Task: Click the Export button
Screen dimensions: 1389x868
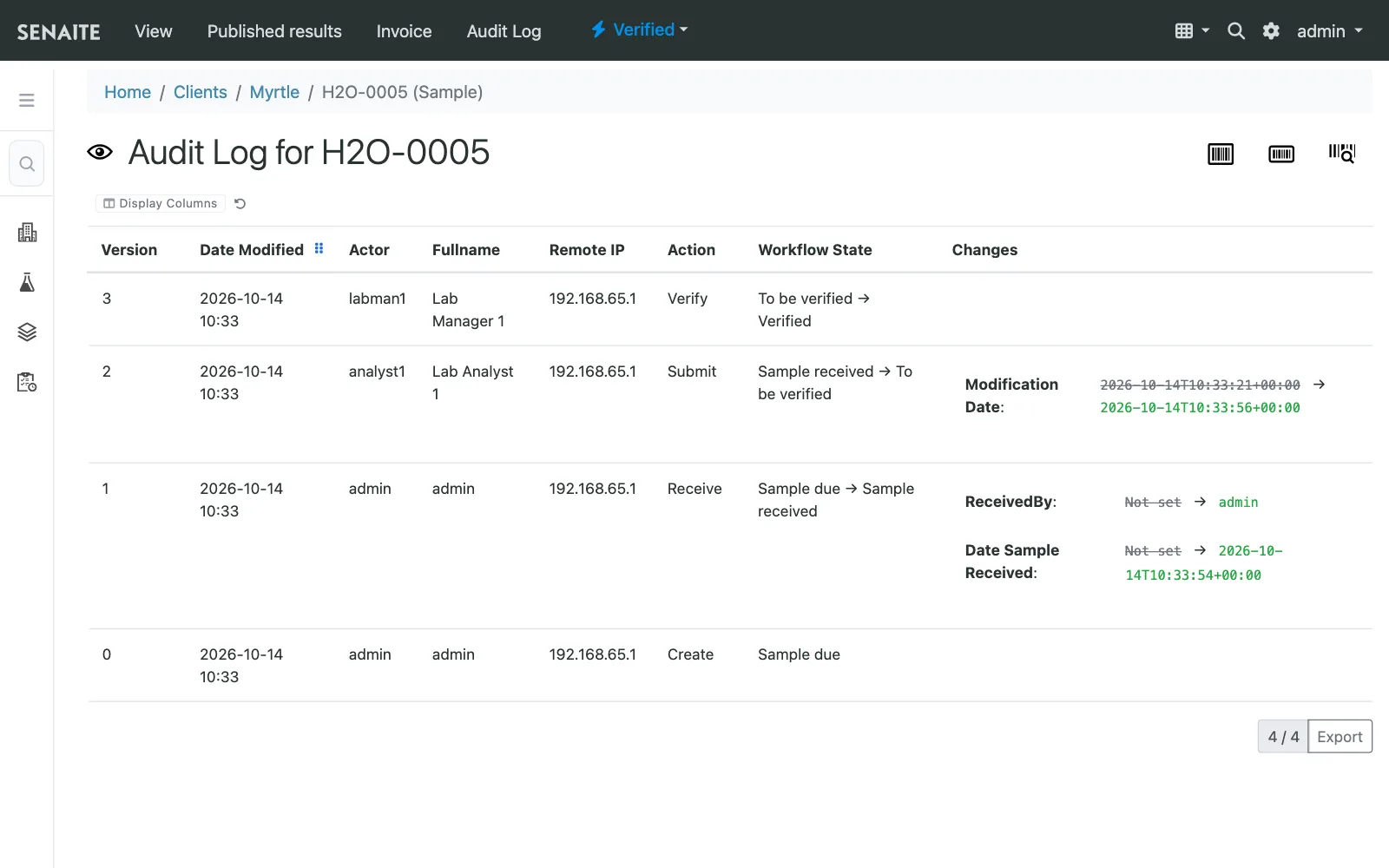Action: tap(1340, 737)
